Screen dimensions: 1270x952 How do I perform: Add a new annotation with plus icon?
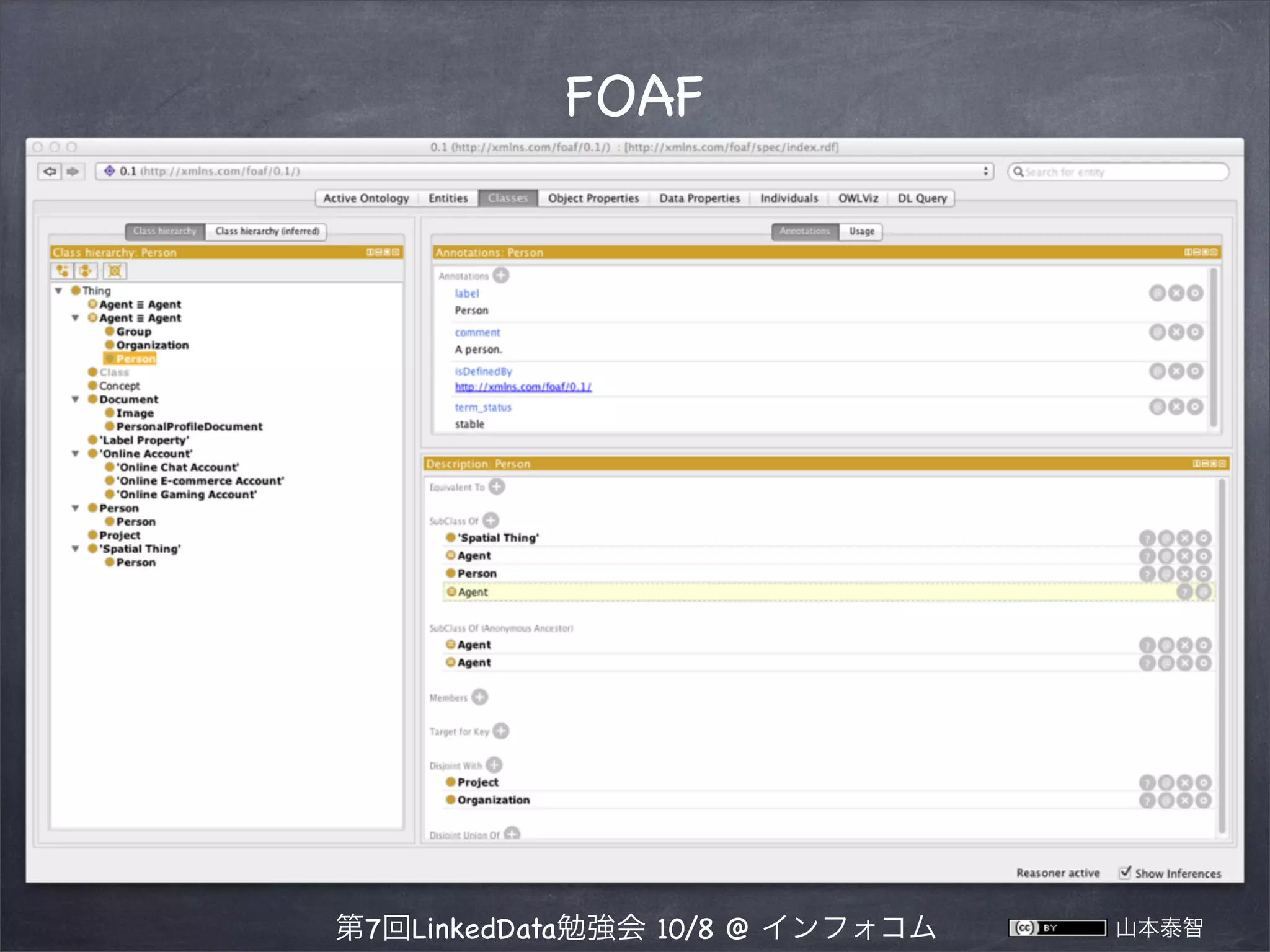501,275
